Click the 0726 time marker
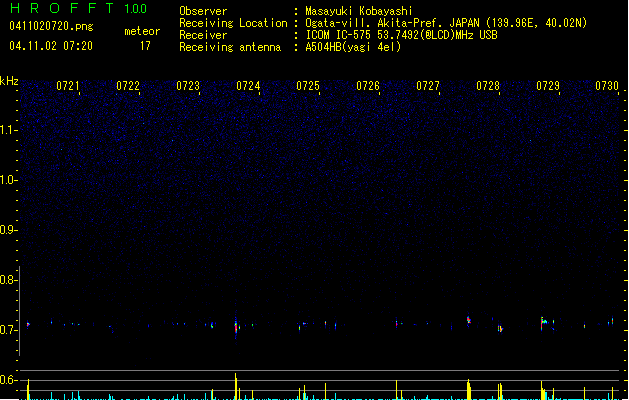Viewport: 629px width, 400px height. (368, 86)
